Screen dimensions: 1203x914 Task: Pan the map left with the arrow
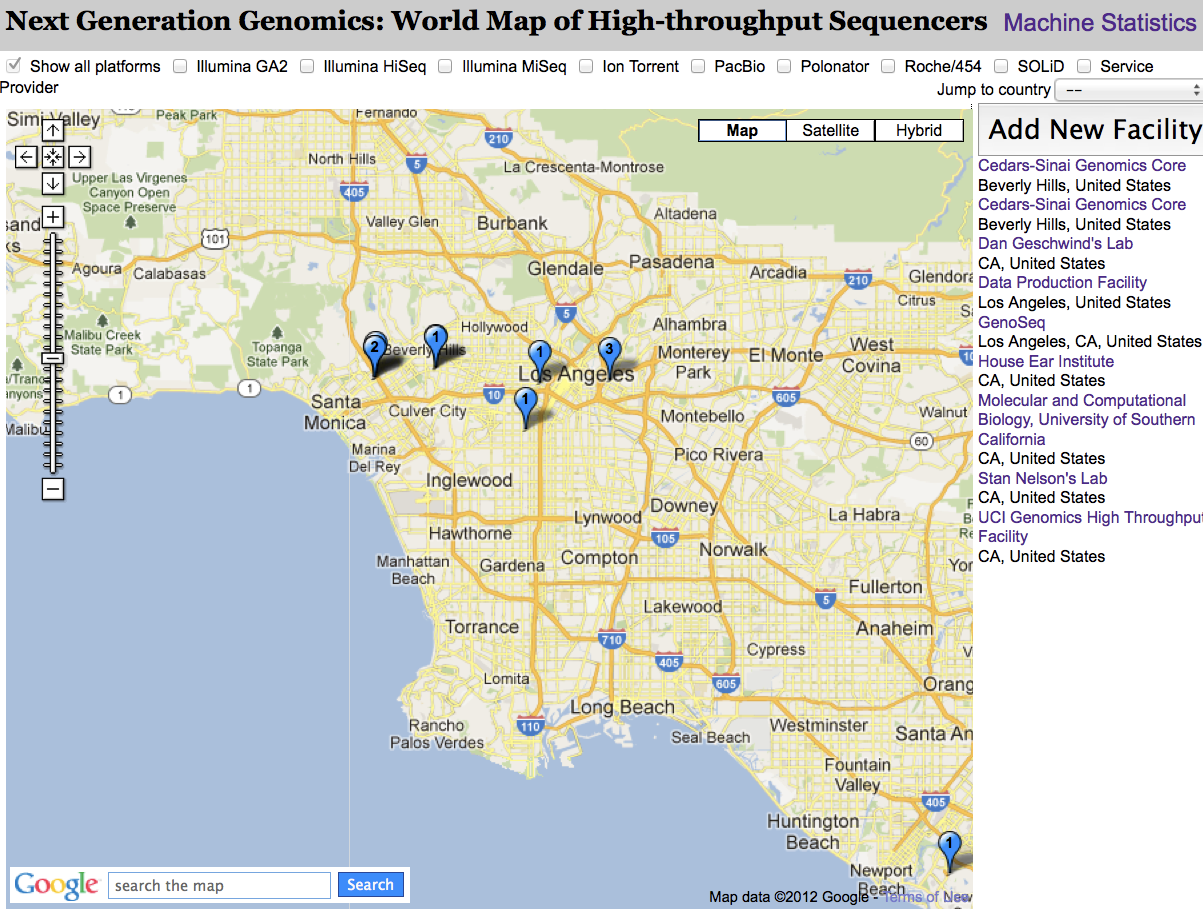(x=27, y=156)
